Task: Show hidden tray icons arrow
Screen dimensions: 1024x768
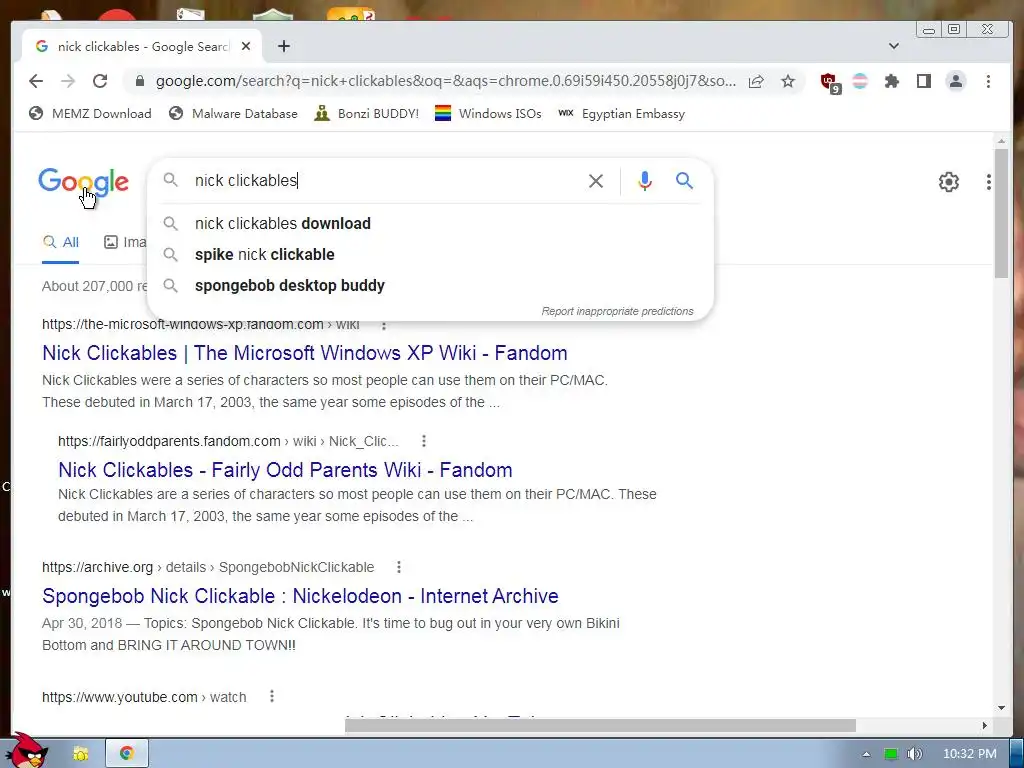Action: coord(867,754)
